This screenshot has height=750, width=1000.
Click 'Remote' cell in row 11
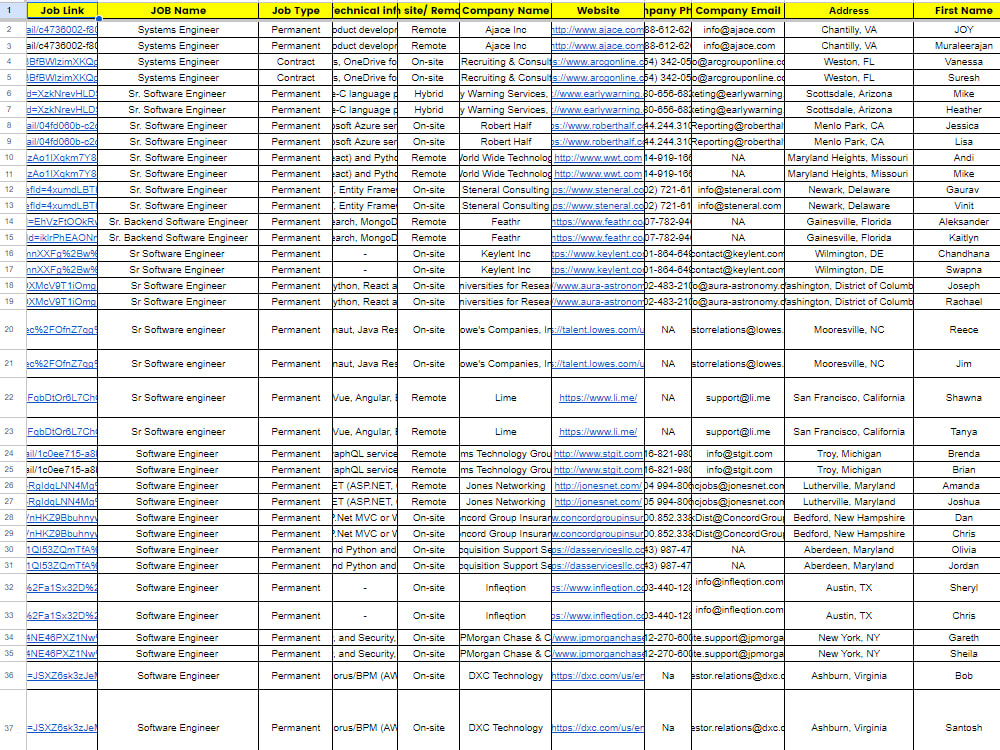[429, 173]
